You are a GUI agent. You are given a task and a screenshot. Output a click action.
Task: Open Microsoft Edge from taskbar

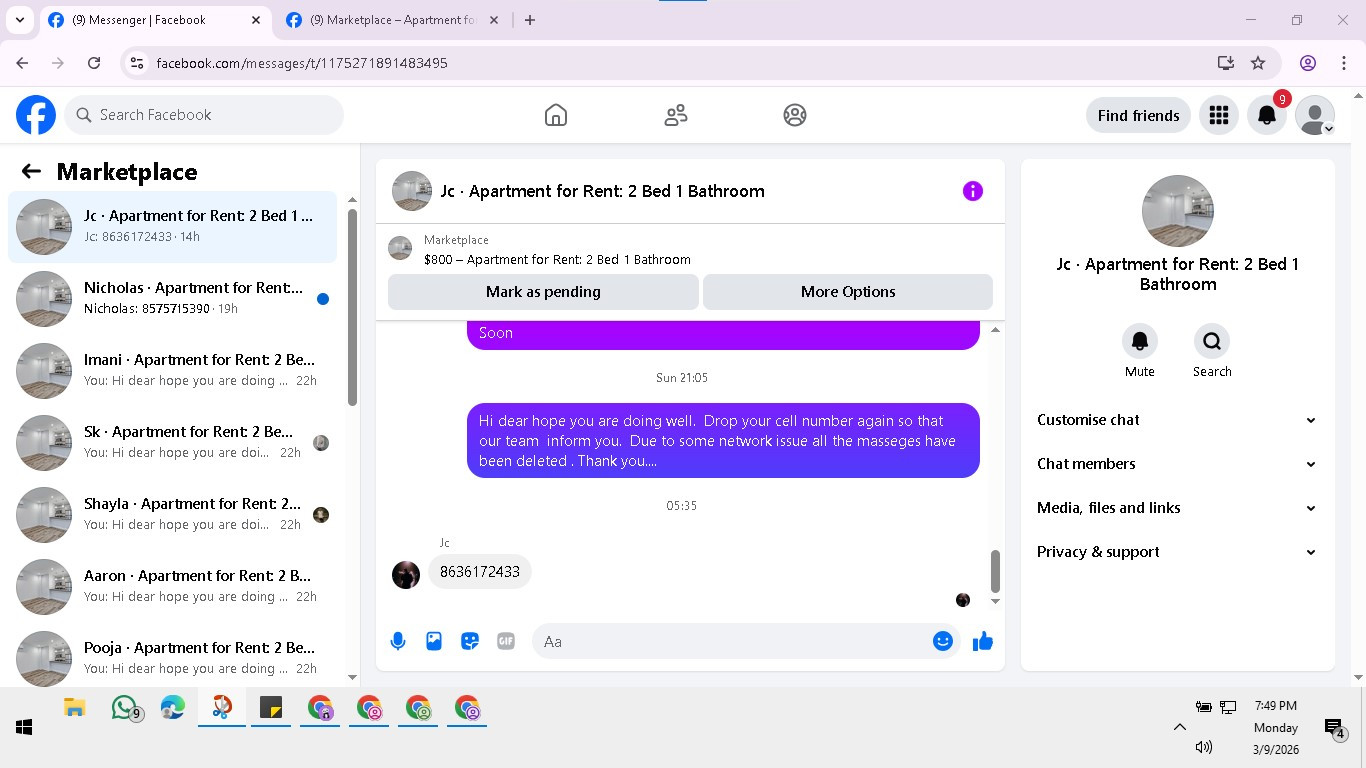tap(173, 708)
